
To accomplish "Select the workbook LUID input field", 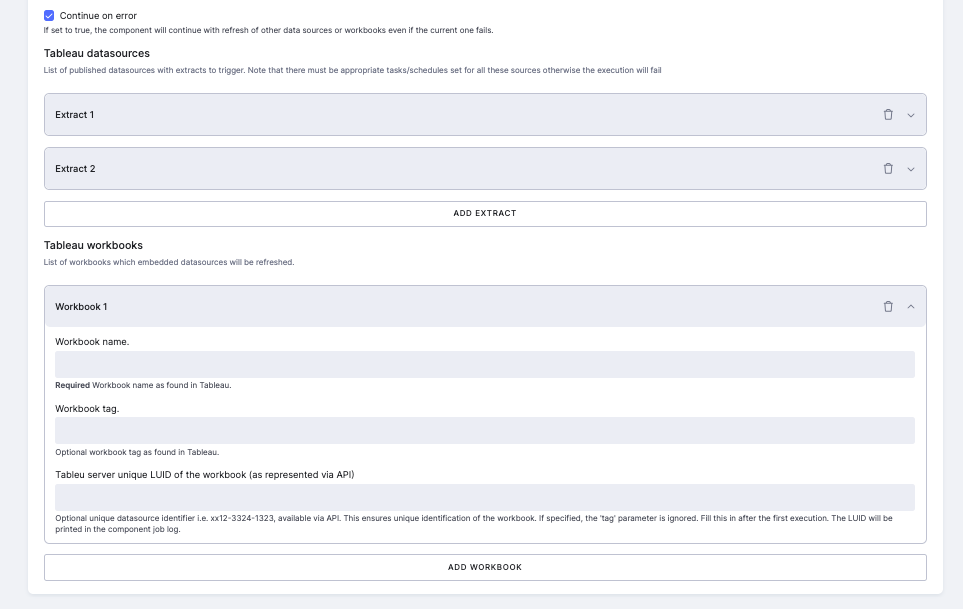I will tap(485, 498).
